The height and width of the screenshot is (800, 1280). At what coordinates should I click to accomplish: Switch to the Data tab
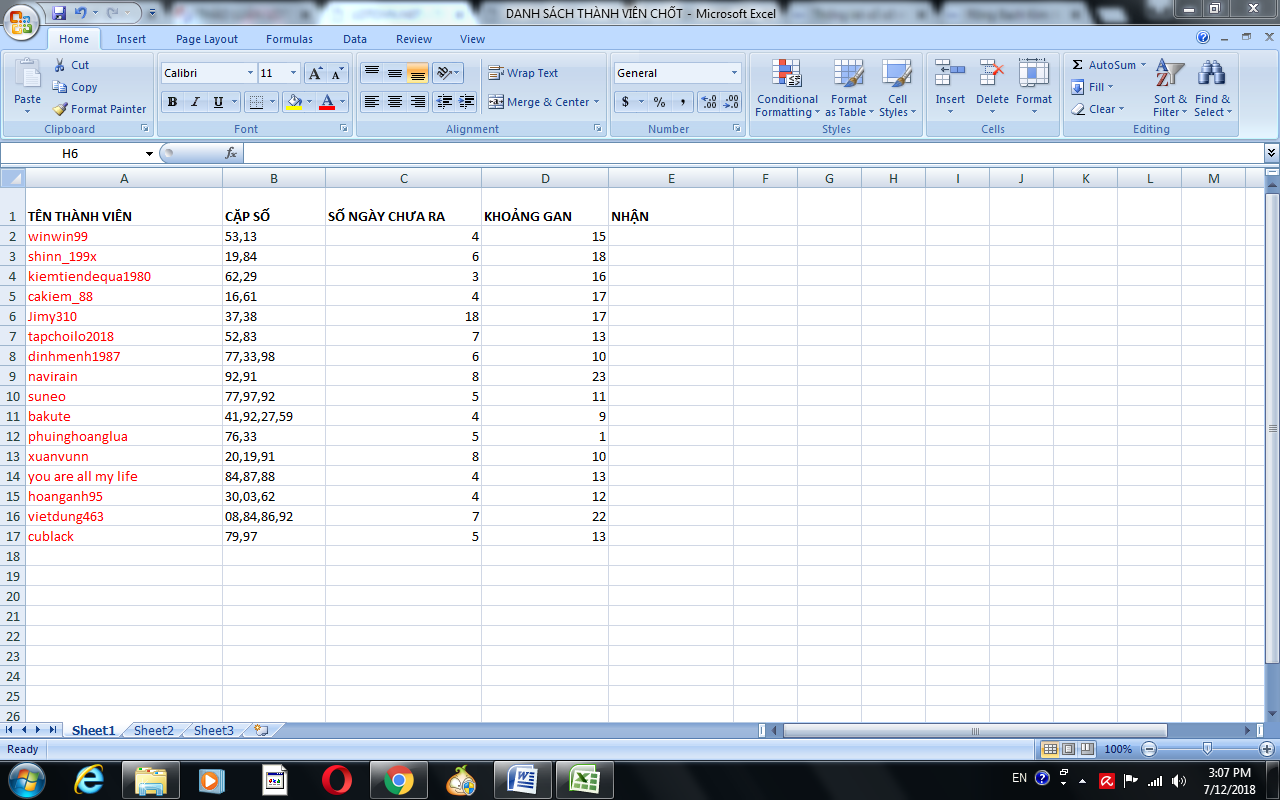tap(355, 39)
